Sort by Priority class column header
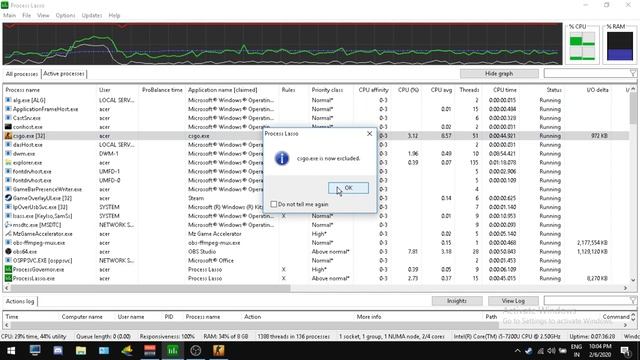Screen dimensions: 640x360 [327, 90]
